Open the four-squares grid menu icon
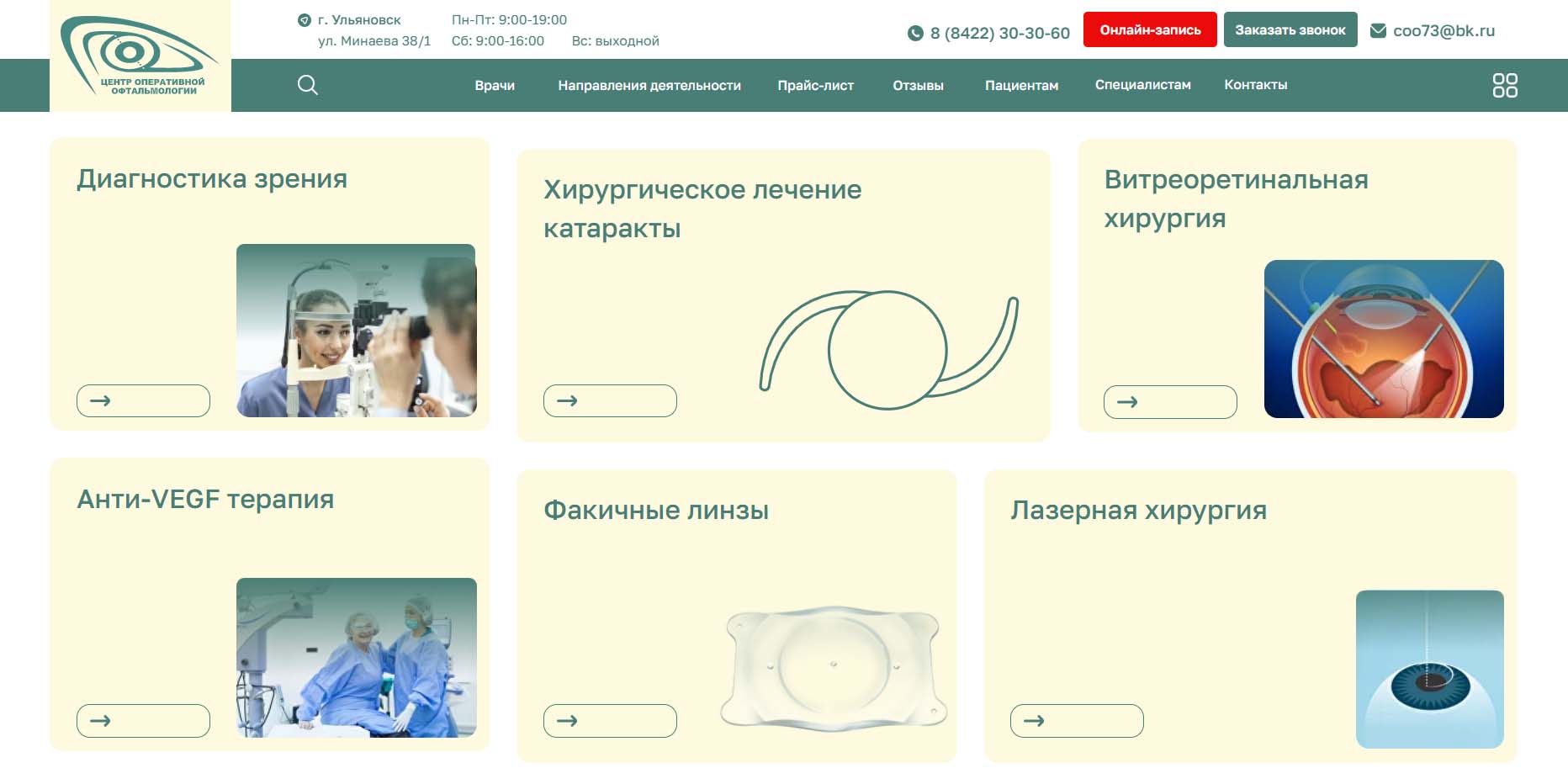This screenshot has width=1568, height=784. 1505,85
